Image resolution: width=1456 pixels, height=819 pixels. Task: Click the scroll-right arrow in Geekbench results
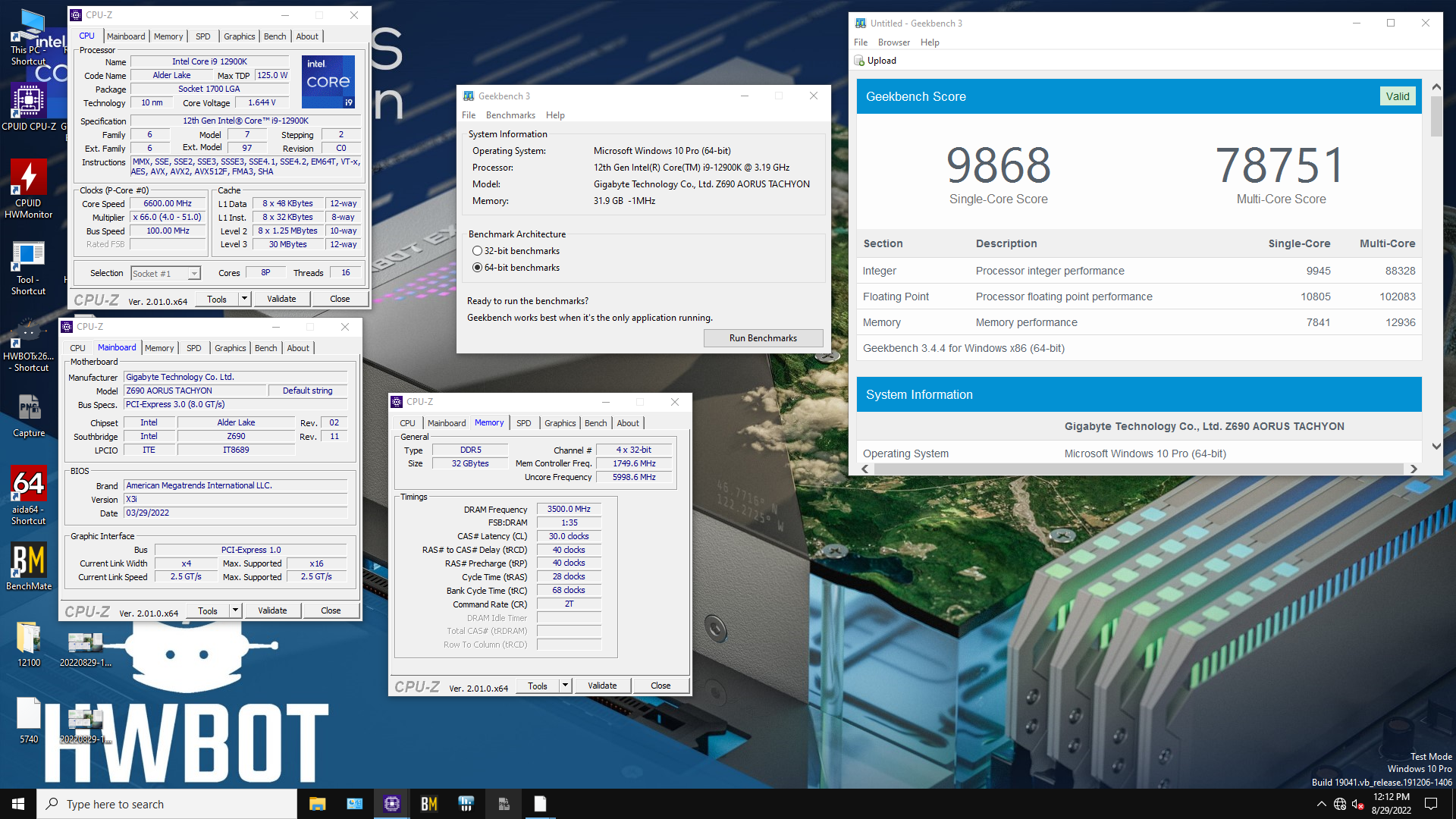click(x=1414, y=469)
